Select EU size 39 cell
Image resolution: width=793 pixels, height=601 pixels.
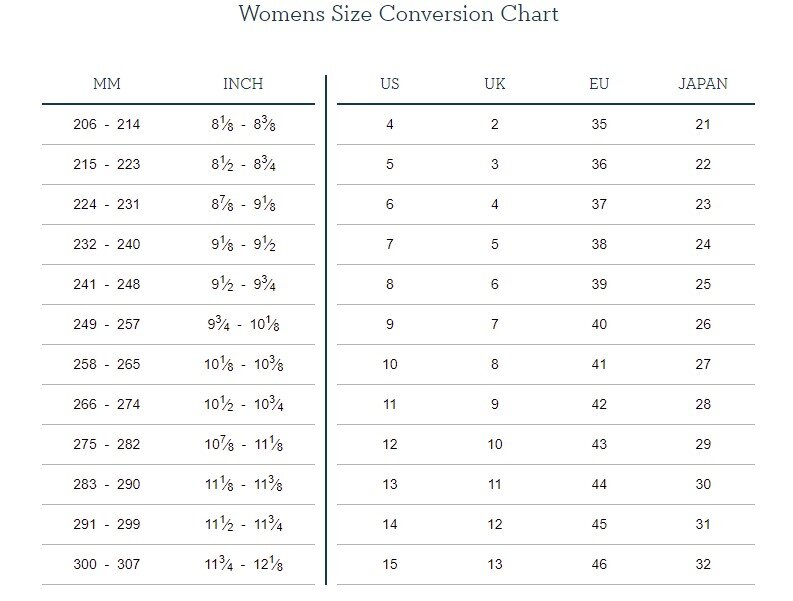[599, 285]
